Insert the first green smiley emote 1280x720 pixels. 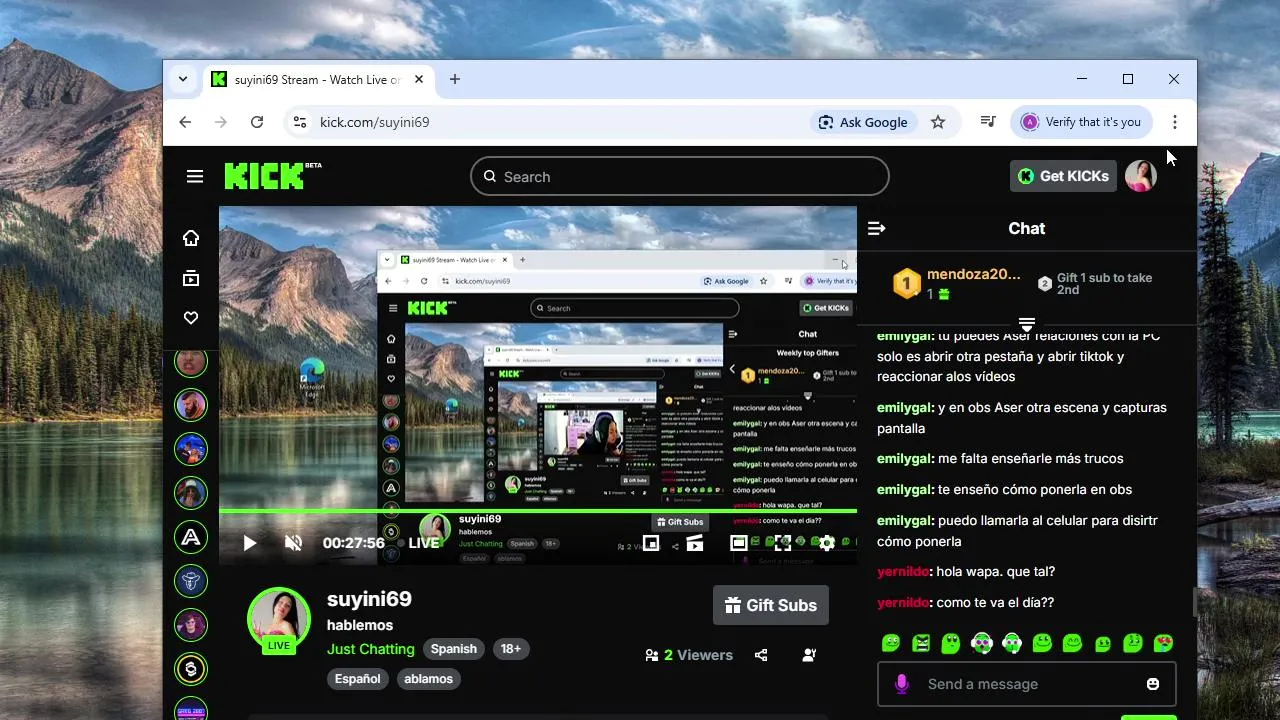[891, 643]
